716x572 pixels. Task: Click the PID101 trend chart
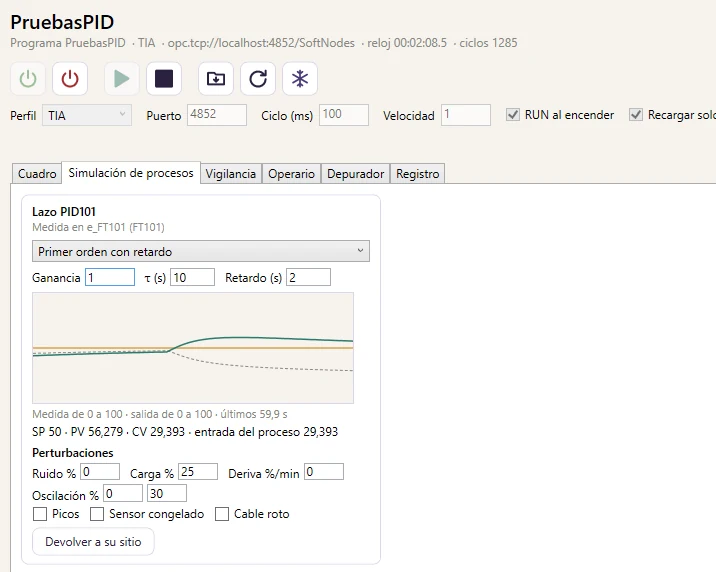(193, 348)
